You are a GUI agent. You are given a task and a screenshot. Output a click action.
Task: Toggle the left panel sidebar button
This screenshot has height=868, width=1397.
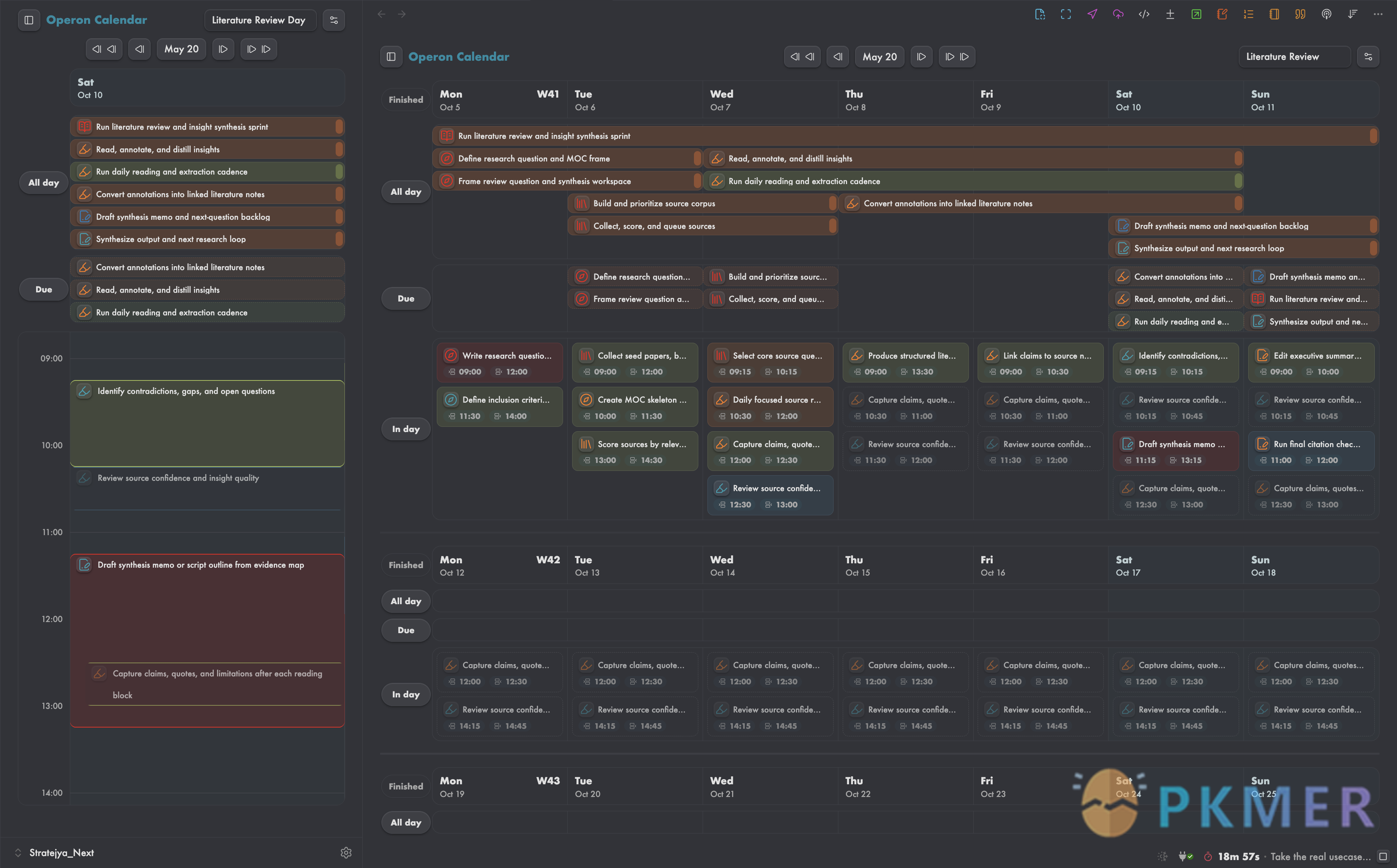coord(29,20)
